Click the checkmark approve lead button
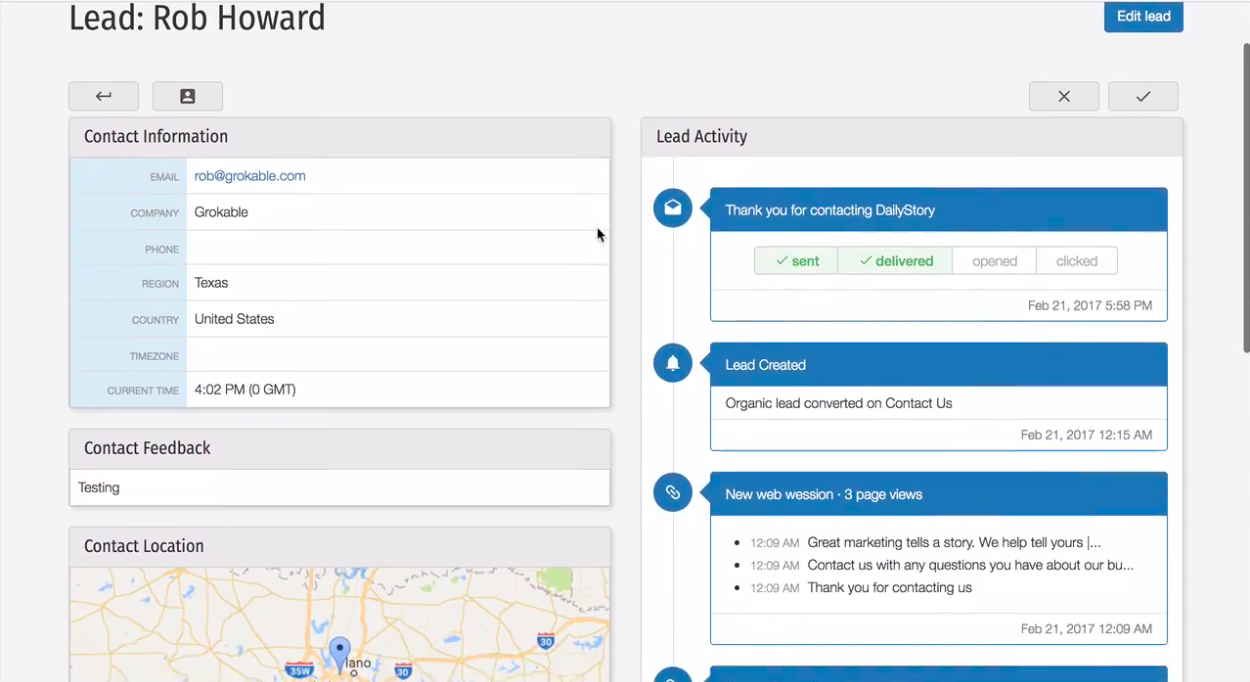Viewport: 1250px width, 682px height. [x=1143, y=96]
